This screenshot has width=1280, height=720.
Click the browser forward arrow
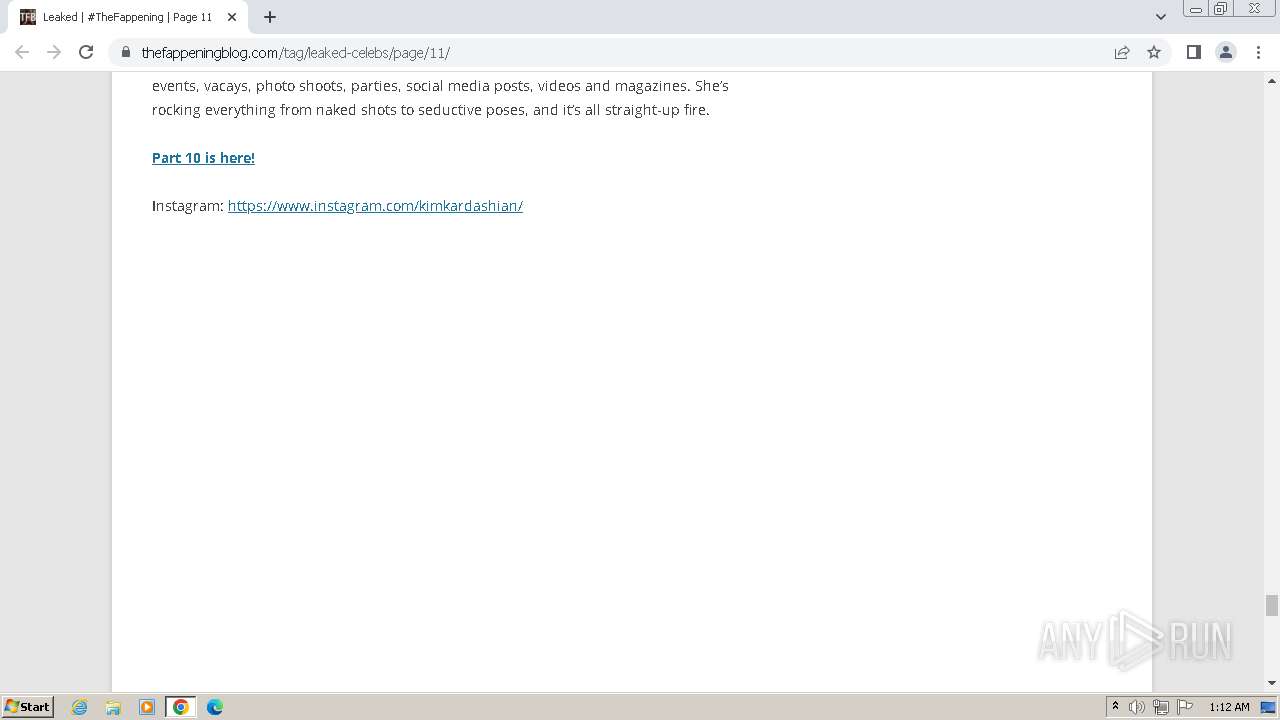(54, 52)
